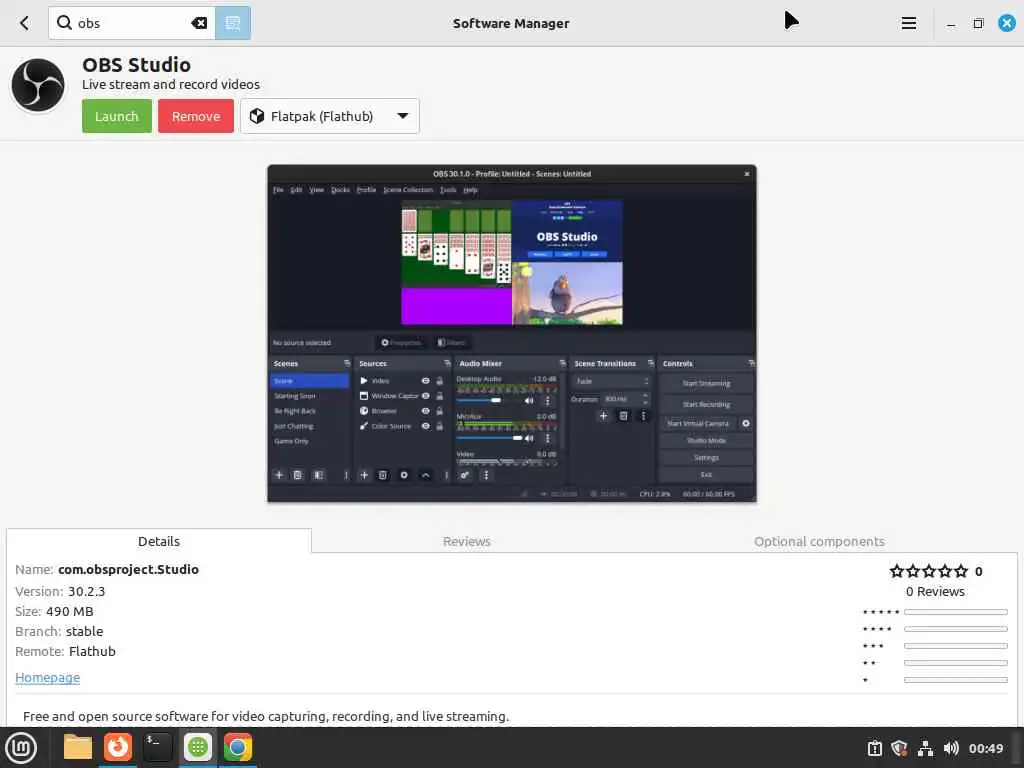Click the size value 490 MB
Viewport: 1024px width, 768px height.
click(x=69, y=612)
